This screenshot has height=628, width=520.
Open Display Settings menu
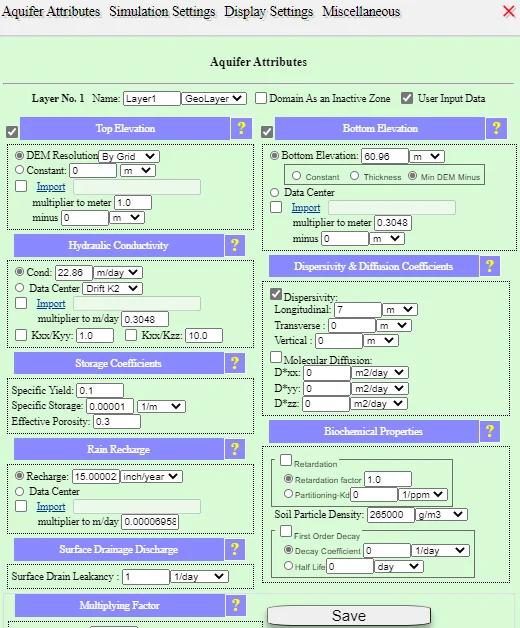click(x=269, y=11)
